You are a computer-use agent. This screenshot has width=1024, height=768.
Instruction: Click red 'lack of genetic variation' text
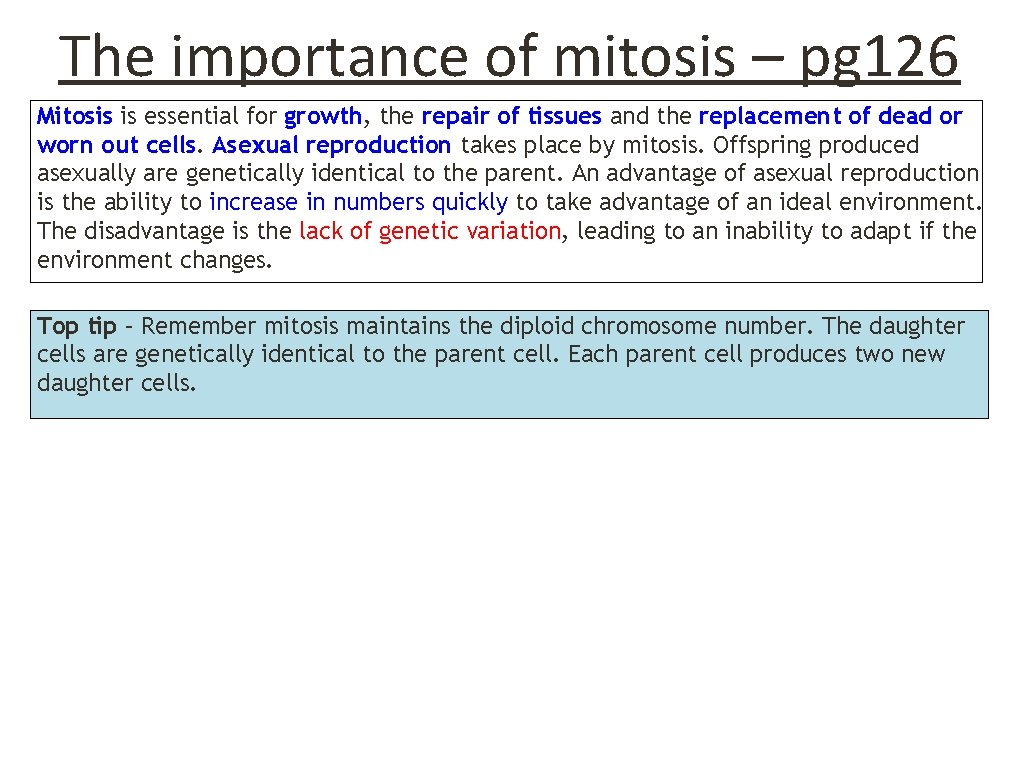click(430, 232)
